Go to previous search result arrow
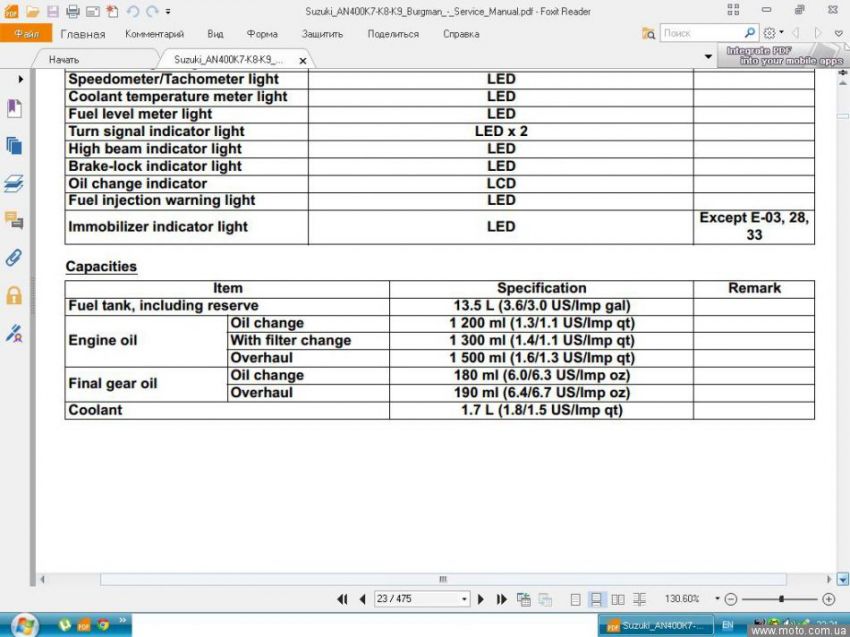The height and width of the screenshot is (637, 850). tap(796, 33)
